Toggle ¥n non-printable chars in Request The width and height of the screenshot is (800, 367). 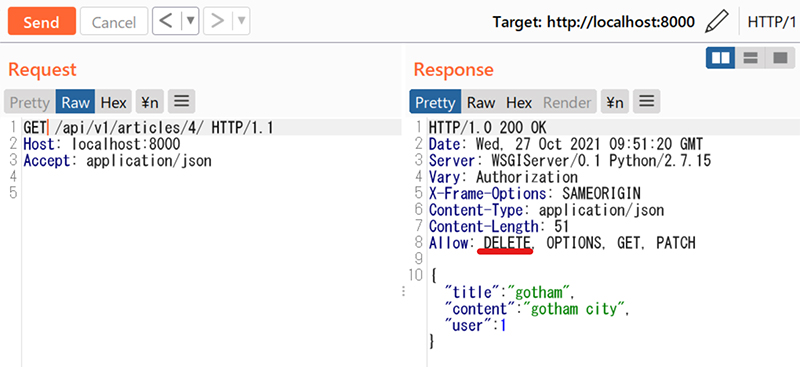coord(150,102)
